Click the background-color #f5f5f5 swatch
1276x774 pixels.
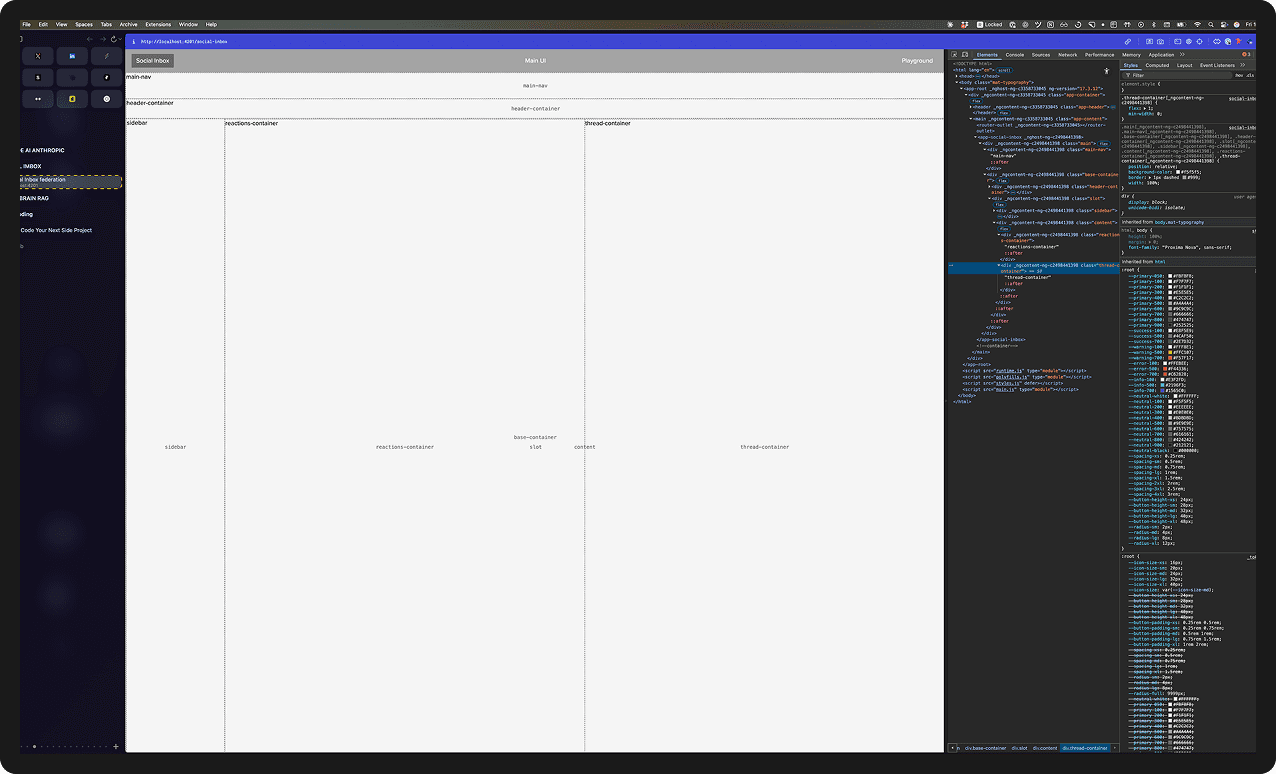pos(1178,172)
